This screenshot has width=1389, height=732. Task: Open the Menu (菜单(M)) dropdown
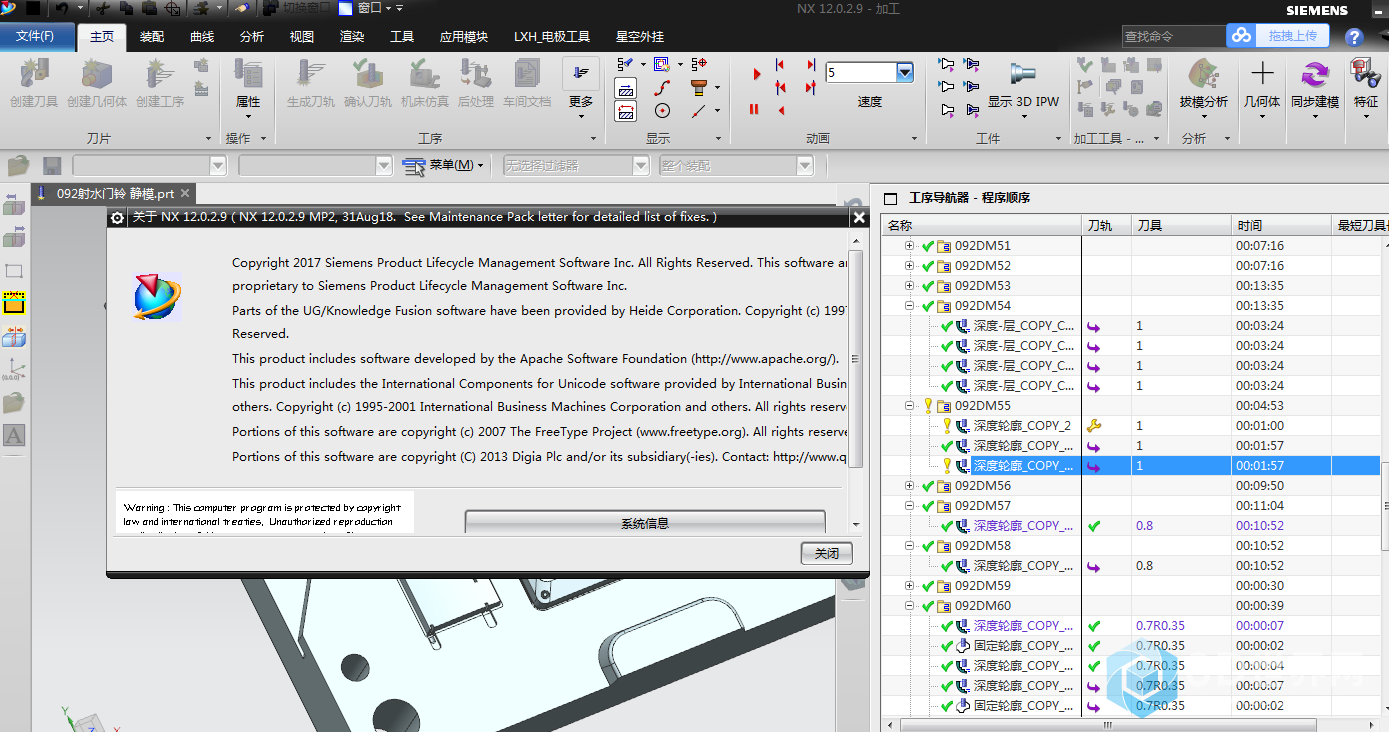(x=443, y=165)
